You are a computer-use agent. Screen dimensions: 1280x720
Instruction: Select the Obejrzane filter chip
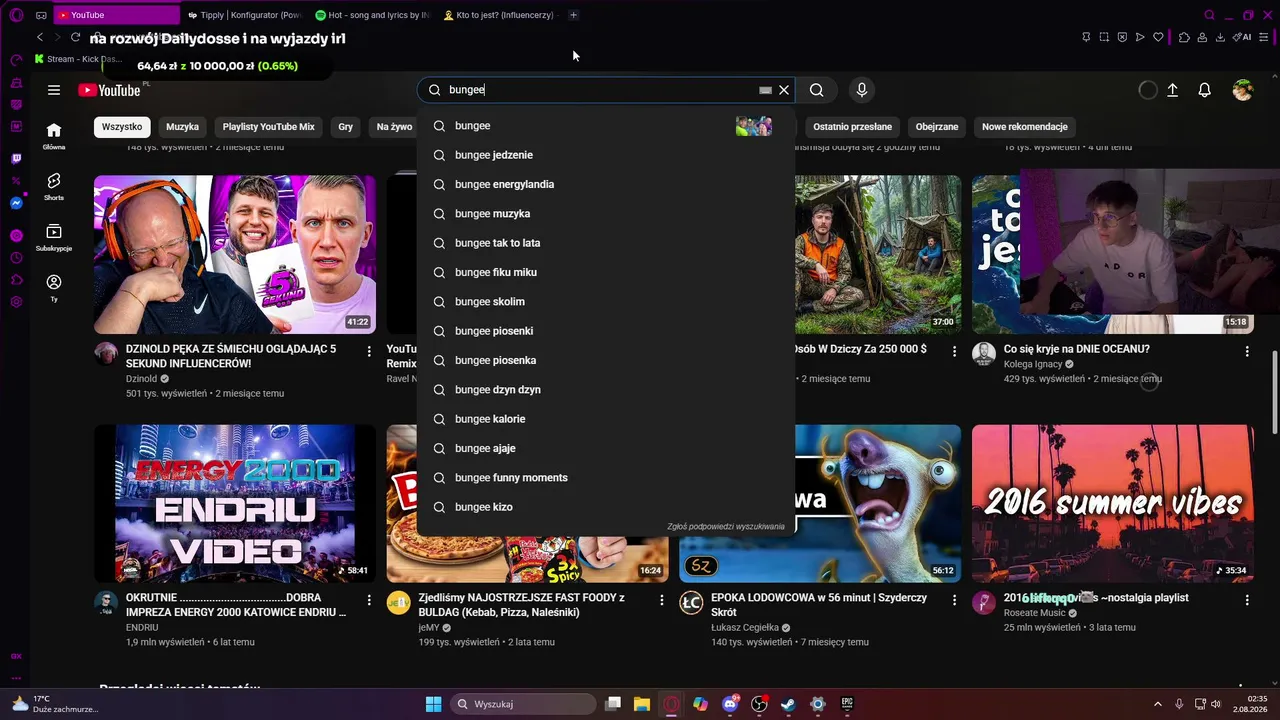point(937,127)
